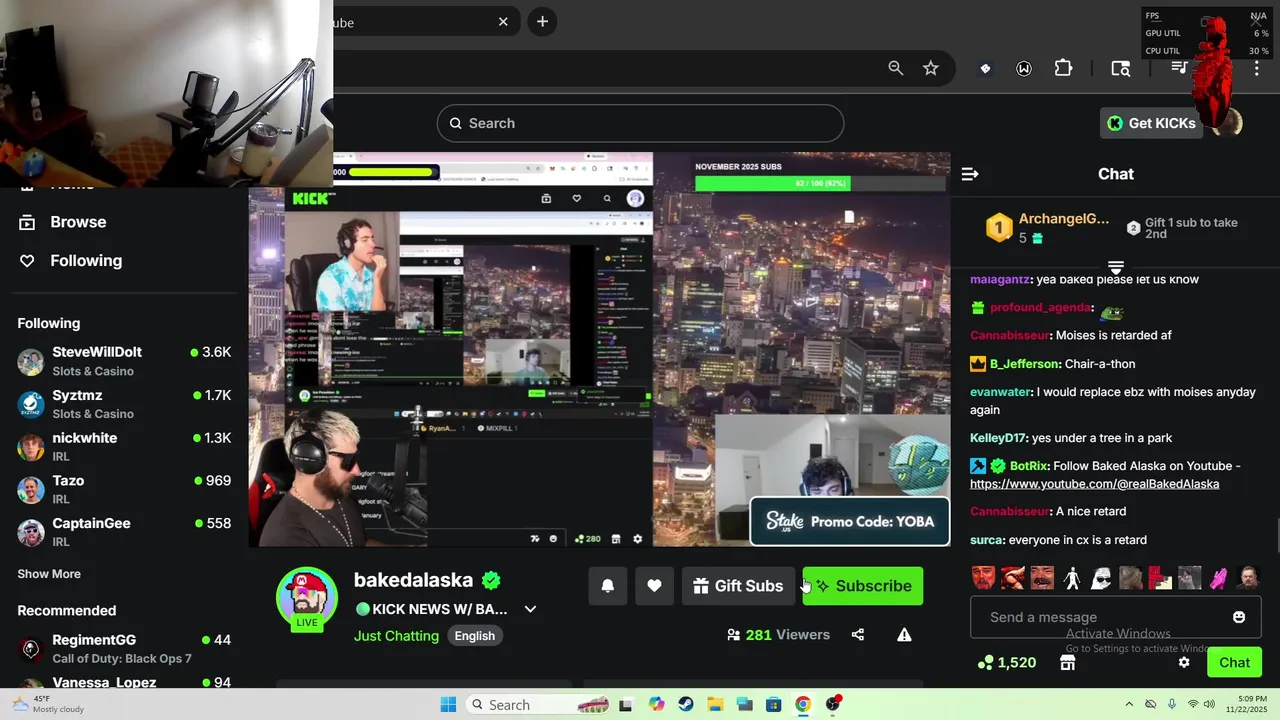Click the Gift Subs button
Screen dimensions: 1280x720
(x=738, y=586)
